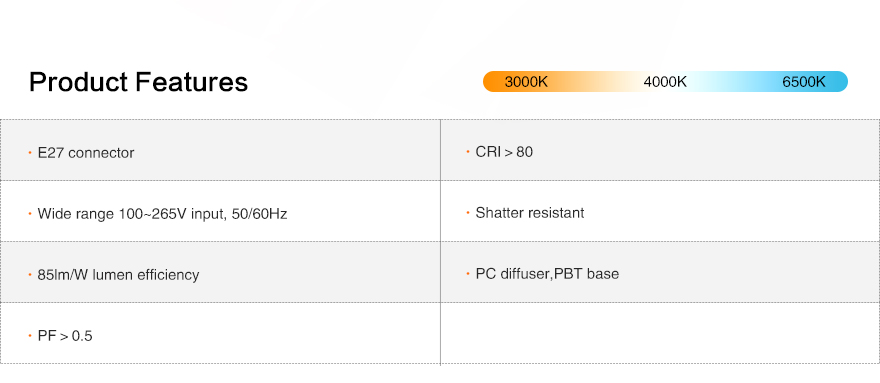Click the bullet beside Wide range input

point(30,213)
